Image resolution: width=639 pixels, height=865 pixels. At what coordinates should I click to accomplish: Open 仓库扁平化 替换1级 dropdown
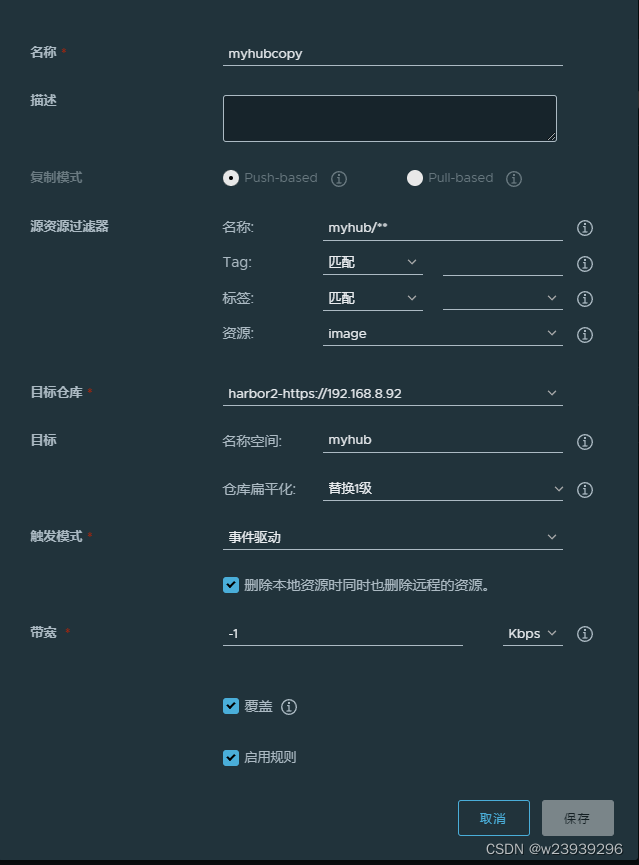point(443,489)
